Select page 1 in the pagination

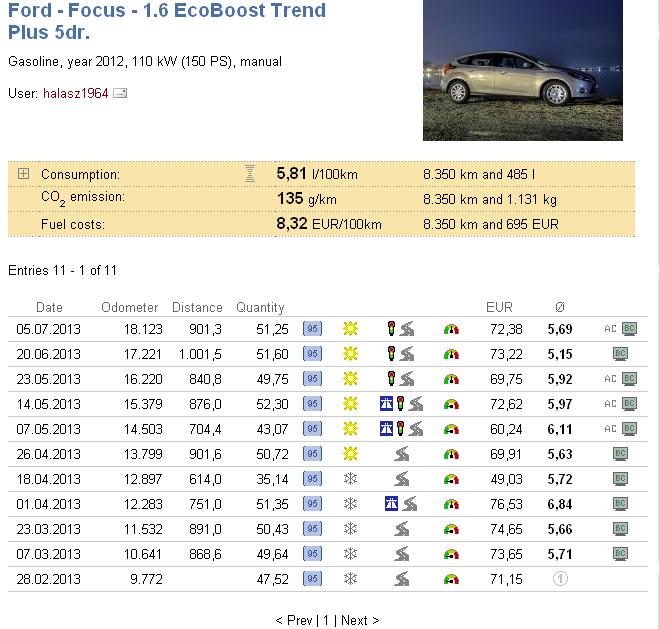pos(325,620)
